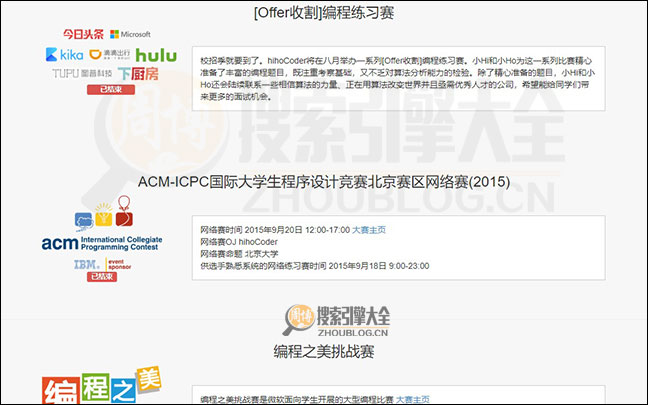Viewport: 648px width, 405px height.
Task: Click the 网络赛时间 2015年9月20日 text
Action: 275,230
